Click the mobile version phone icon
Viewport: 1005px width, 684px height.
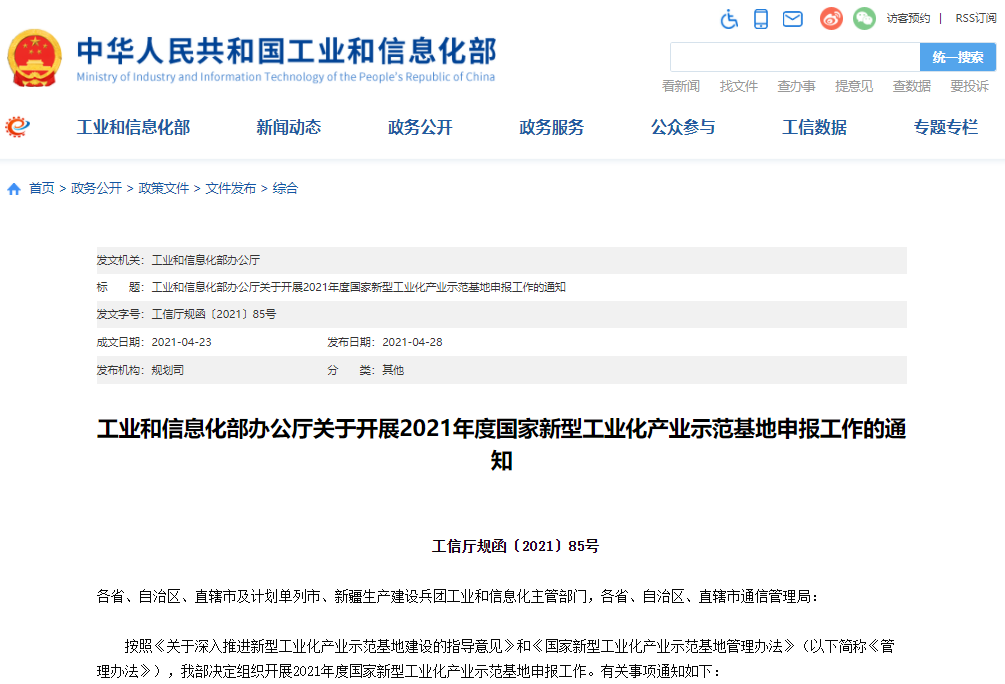tap(761, 18)
